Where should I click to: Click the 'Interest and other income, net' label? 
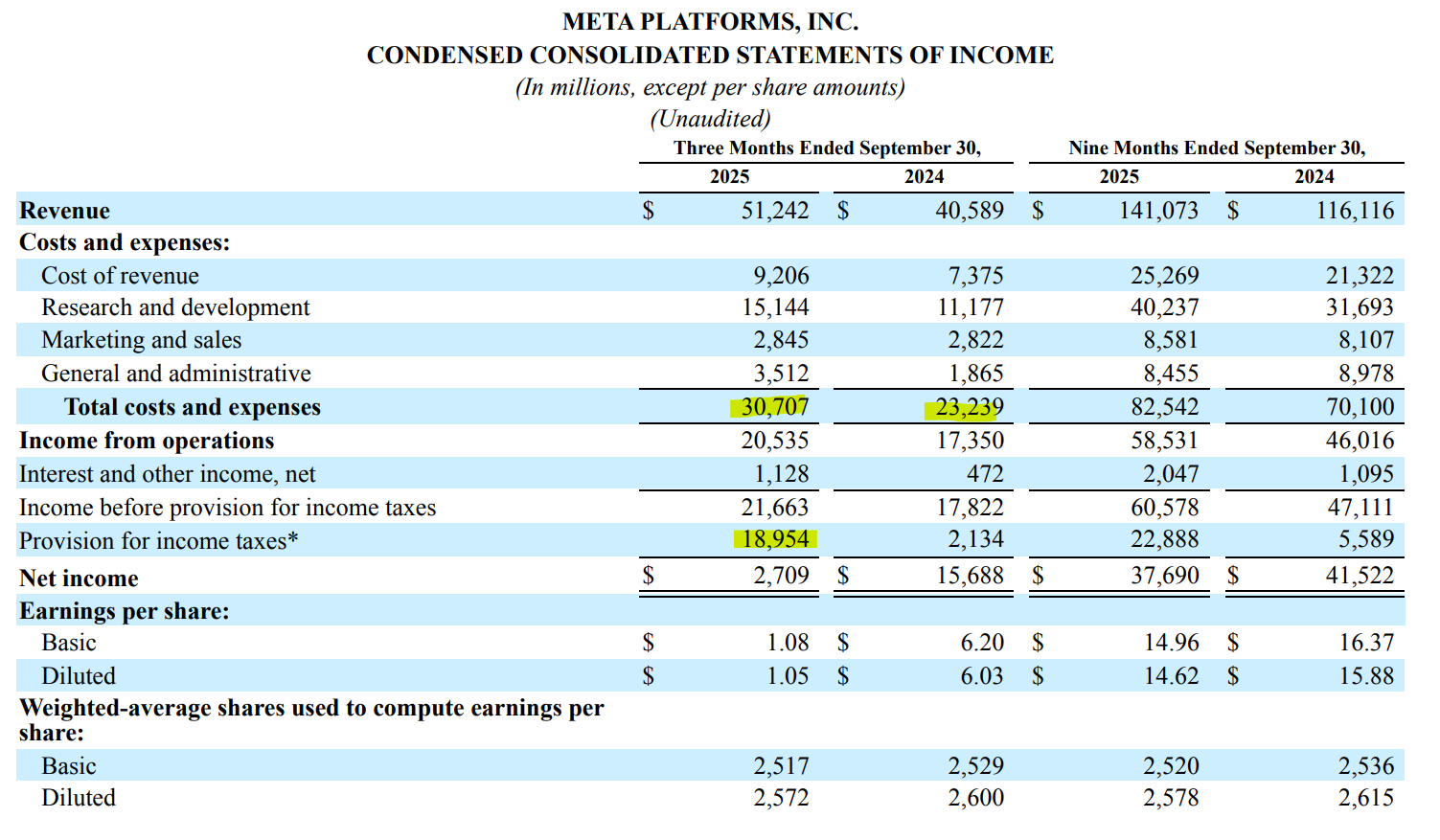click(167, 474)
